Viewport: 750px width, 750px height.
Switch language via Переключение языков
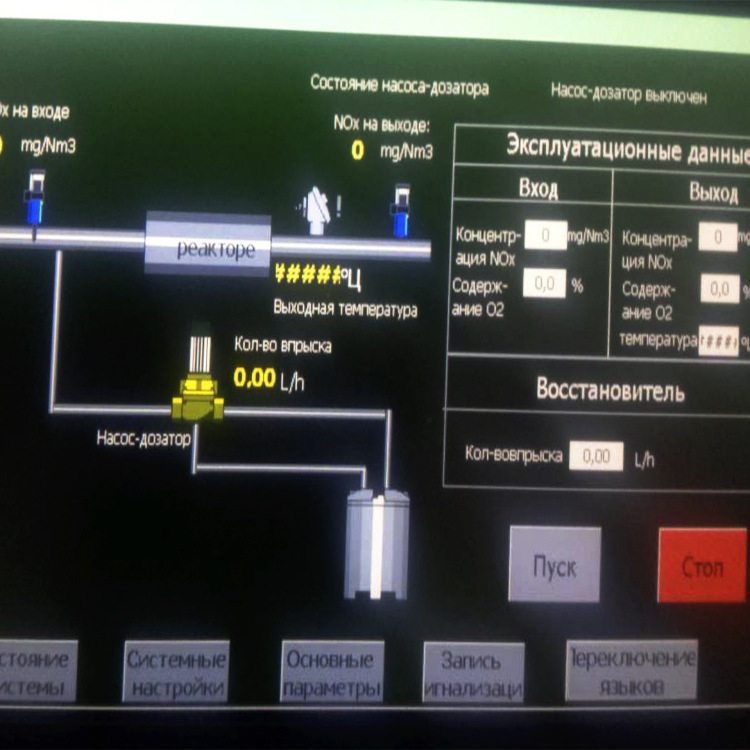click(630, 672)
